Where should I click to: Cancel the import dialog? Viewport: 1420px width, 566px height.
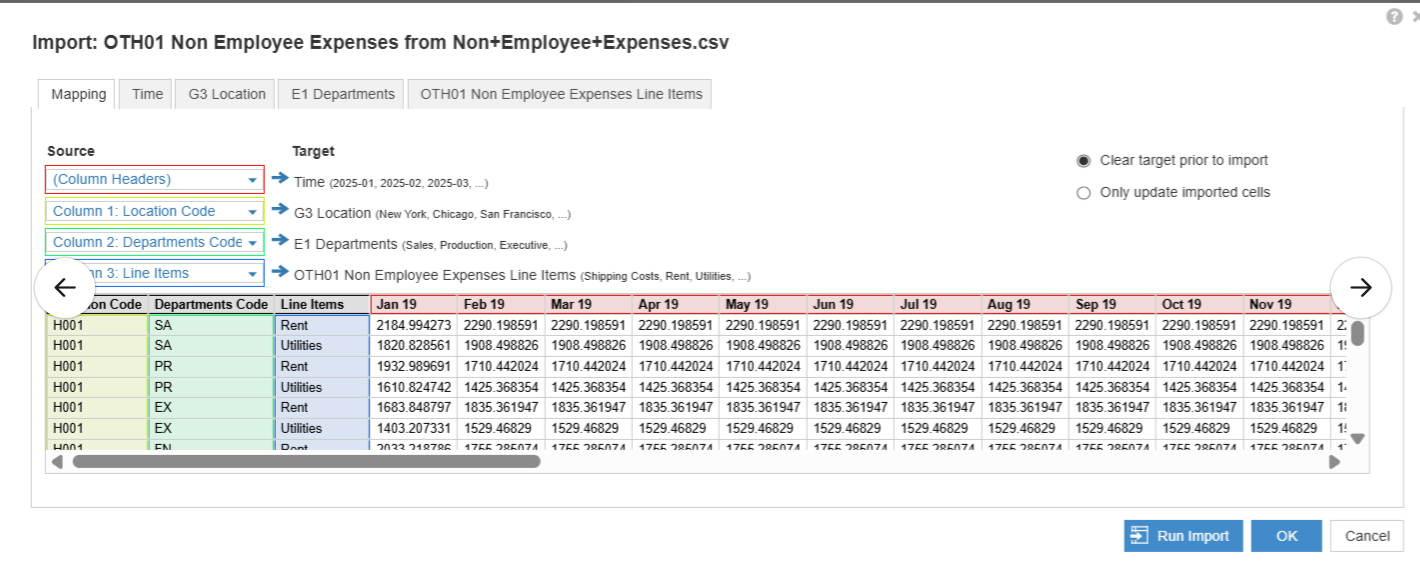tap(1367, 536)
